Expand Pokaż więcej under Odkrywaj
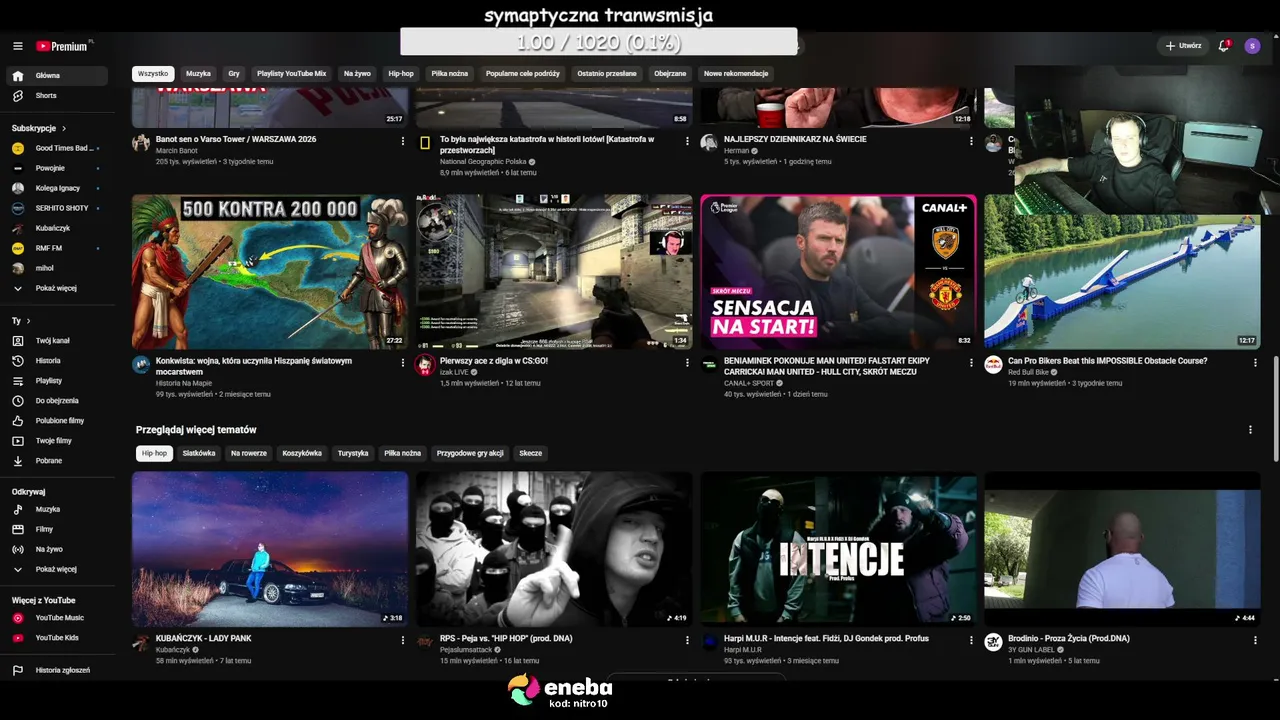Screen dimensions: 1280x720 (56, 570)
